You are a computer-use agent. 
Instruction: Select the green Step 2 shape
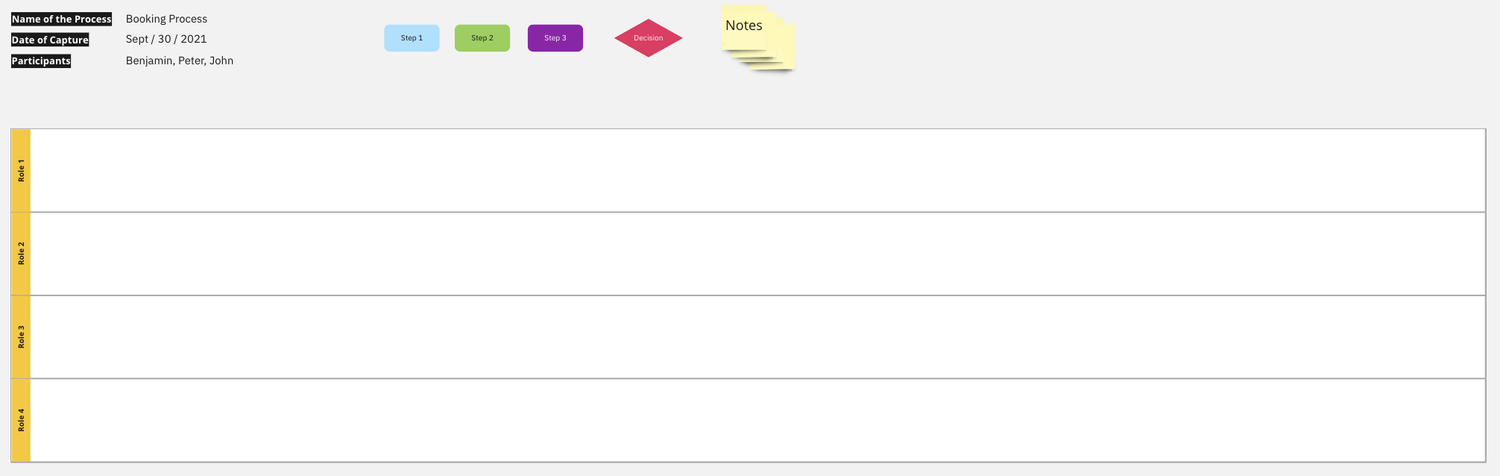482,38
